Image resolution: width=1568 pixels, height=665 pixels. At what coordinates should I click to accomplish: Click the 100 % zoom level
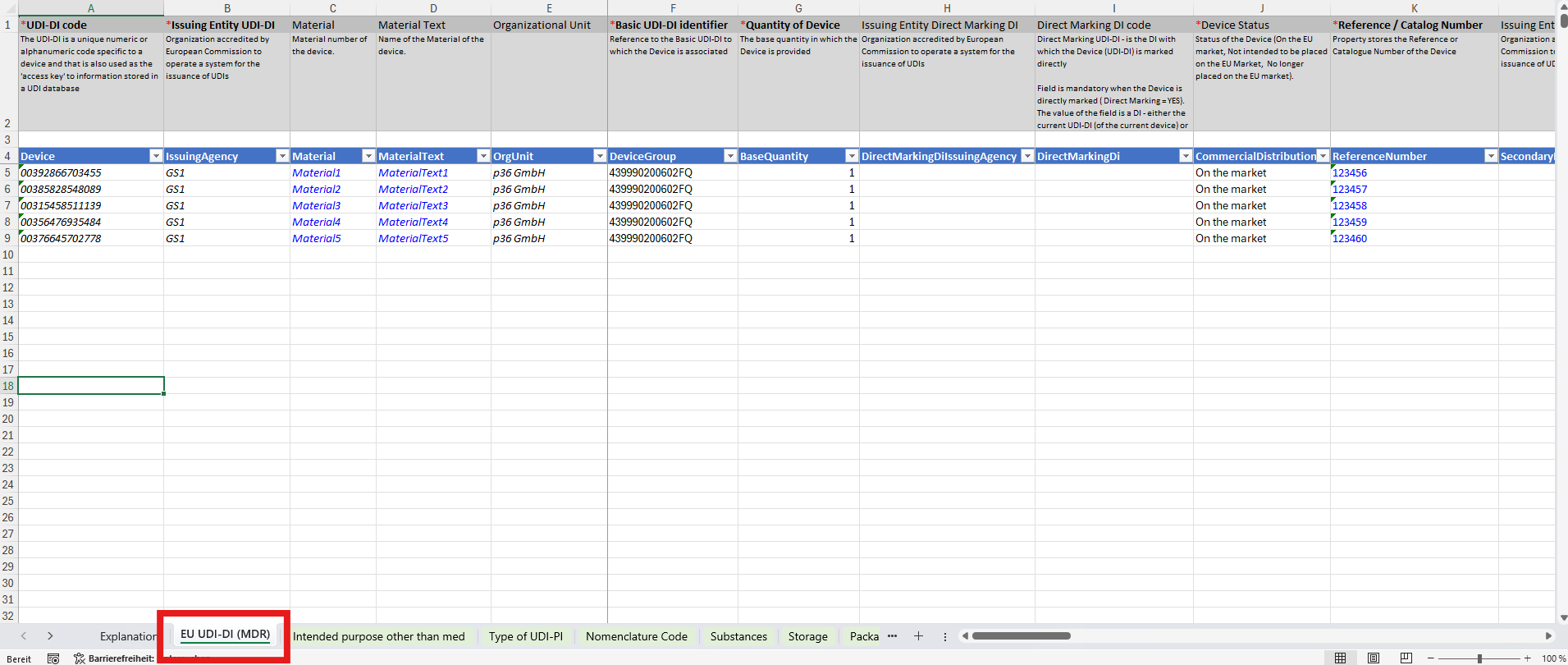click(1553, 658)
